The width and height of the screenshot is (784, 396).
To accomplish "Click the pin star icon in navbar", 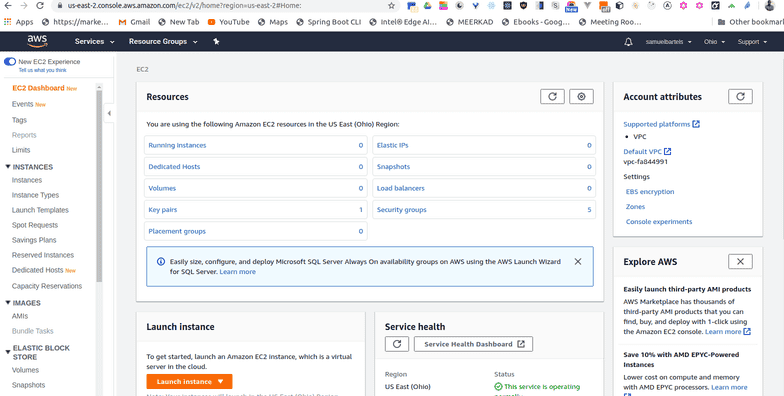I will point(216,42).
